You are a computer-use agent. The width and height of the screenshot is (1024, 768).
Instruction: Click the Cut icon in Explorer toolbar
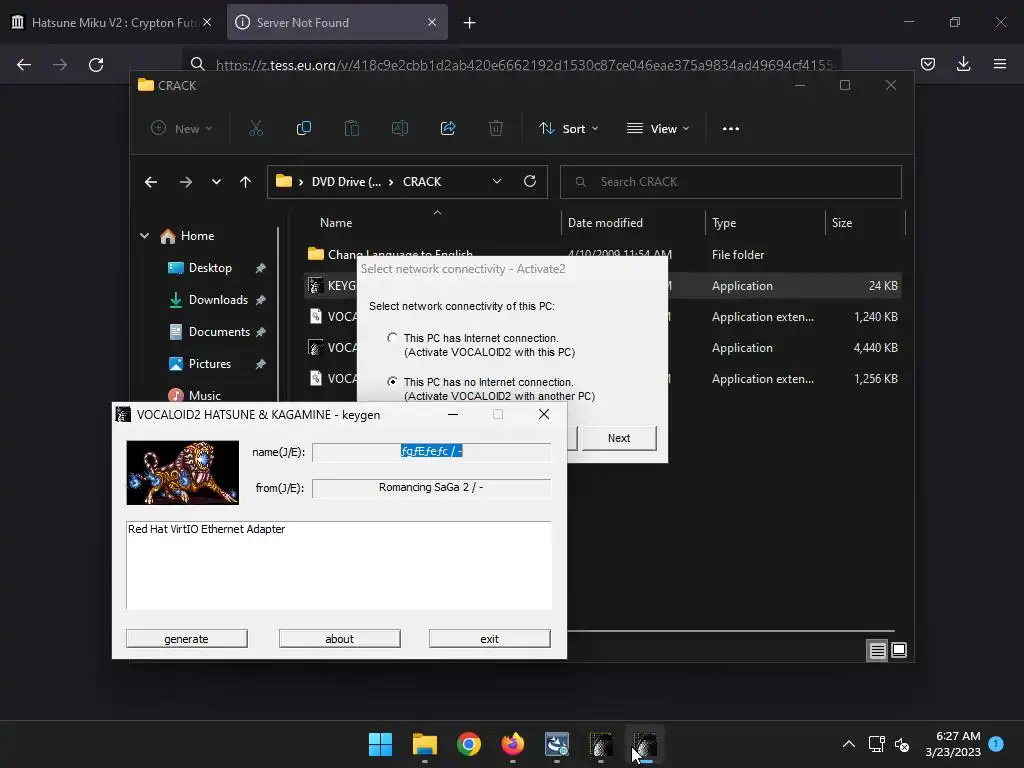256,129
